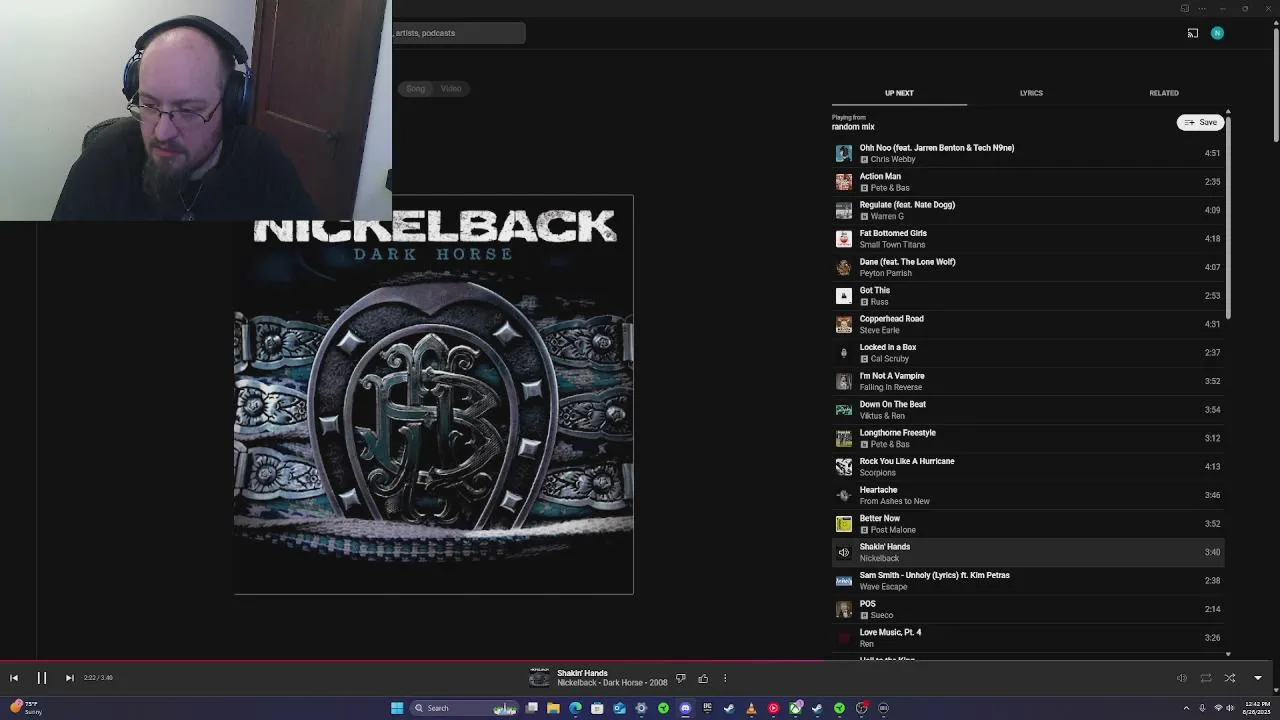Play Sam Smith - Unholy queue item
This screenshot has height=720, width=1280.
1027,581
